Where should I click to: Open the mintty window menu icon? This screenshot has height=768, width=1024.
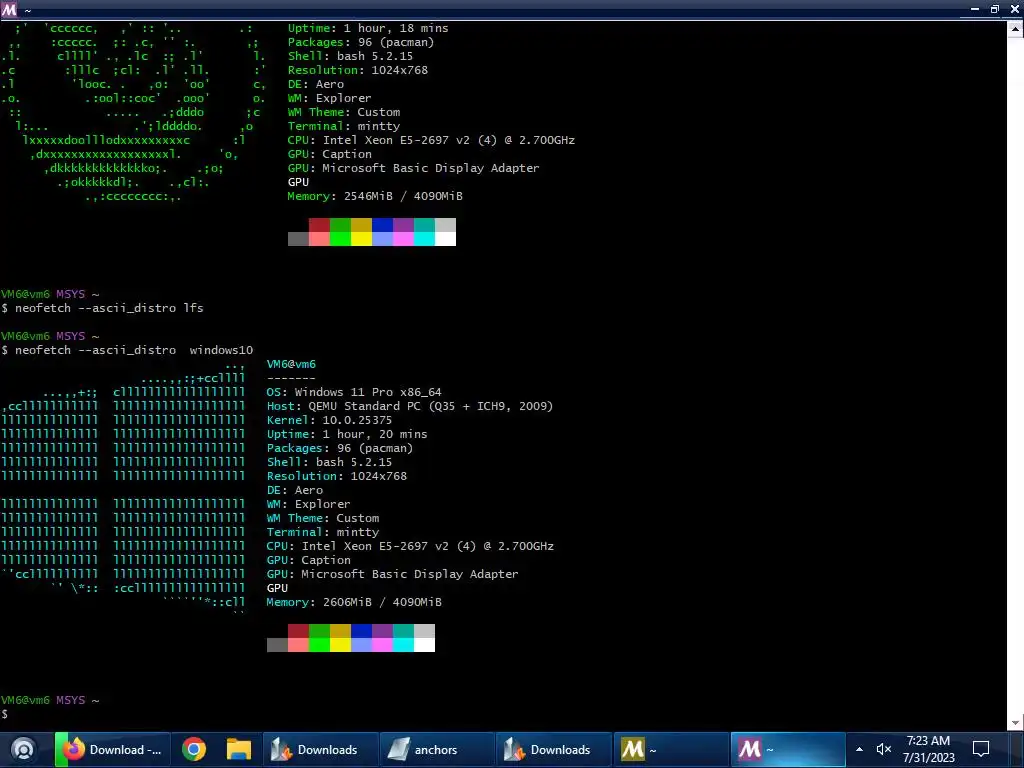(9, 9)
